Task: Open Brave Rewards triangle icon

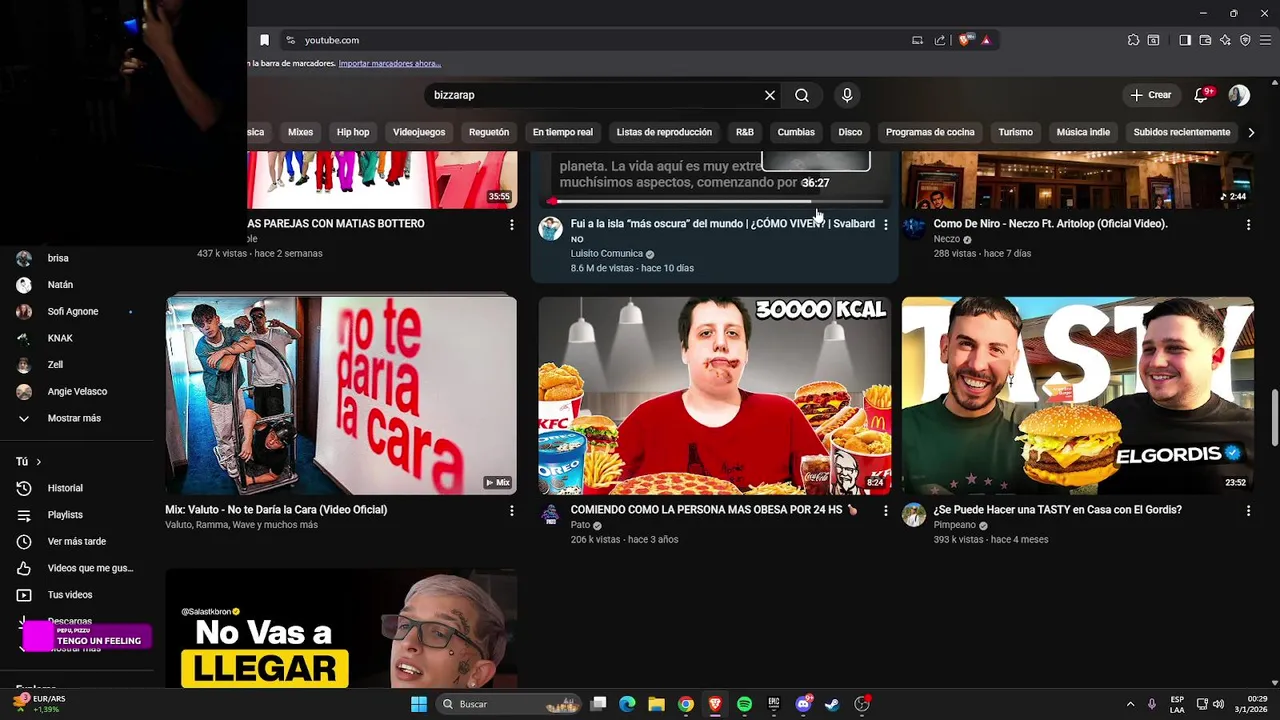Action: point(986,40)
